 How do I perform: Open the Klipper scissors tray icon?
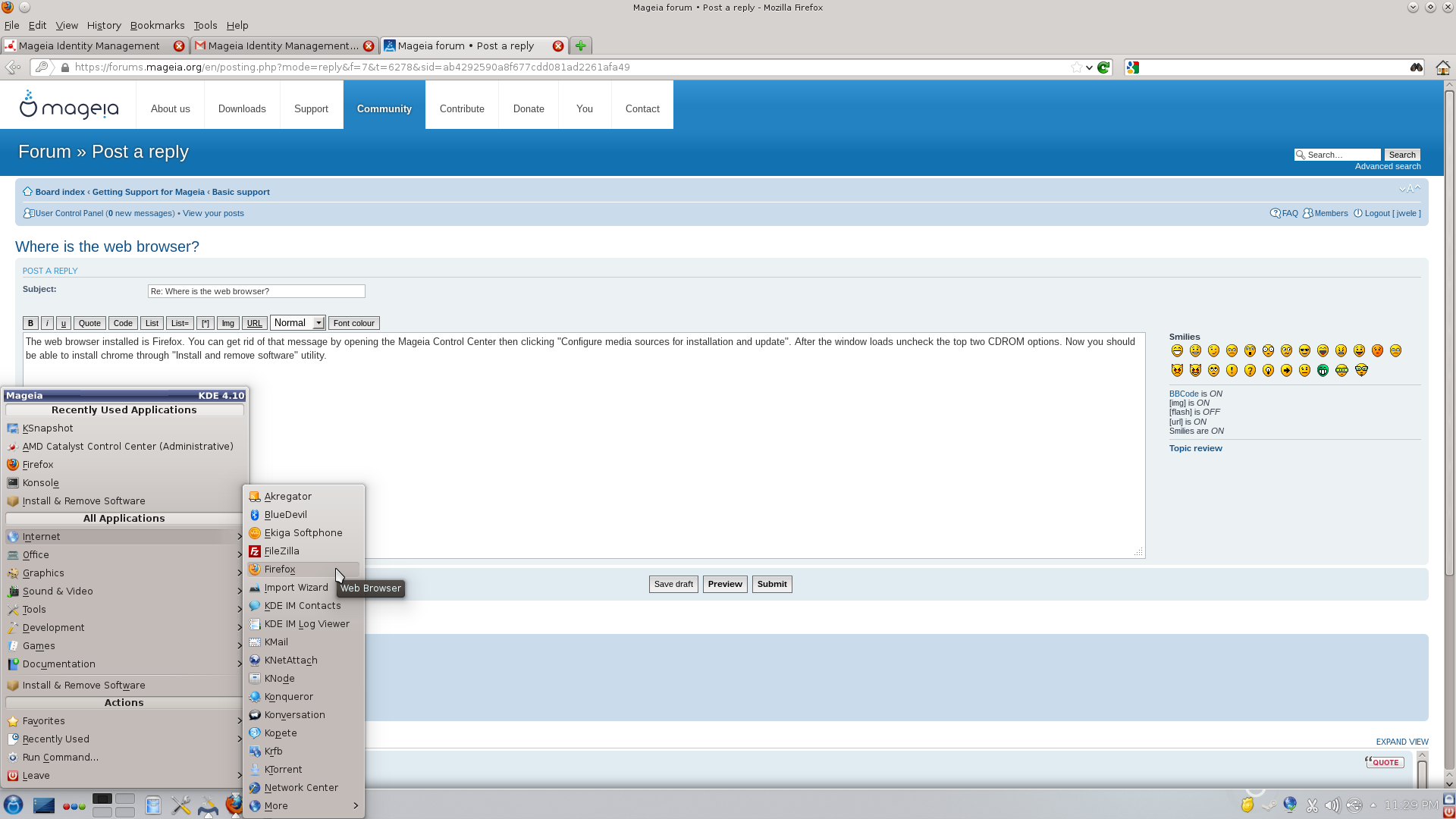click(x=1312, y=805)
